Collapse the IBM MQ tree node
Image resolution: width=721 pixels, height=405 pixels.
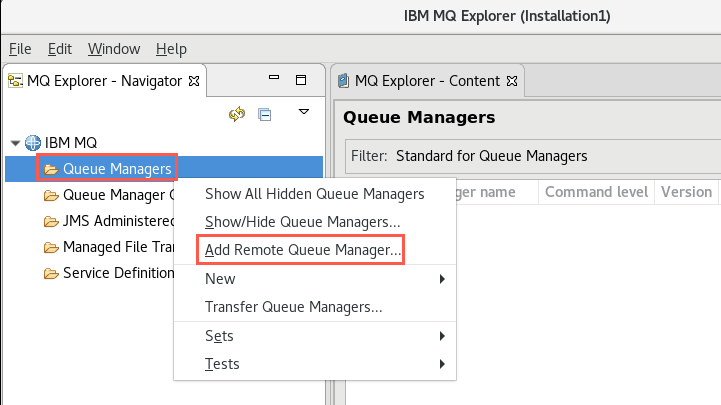pyautogui.click(x=15, y=143)
